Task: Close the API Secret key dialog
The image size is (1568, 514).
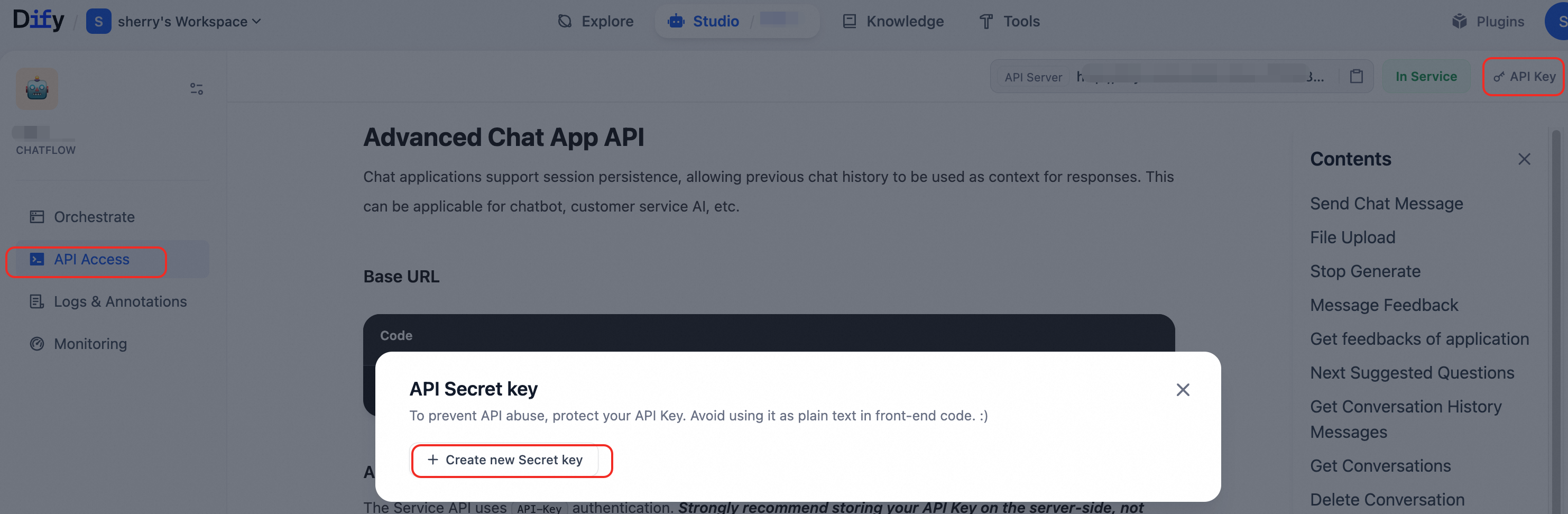Action: tap(1182, 390)
